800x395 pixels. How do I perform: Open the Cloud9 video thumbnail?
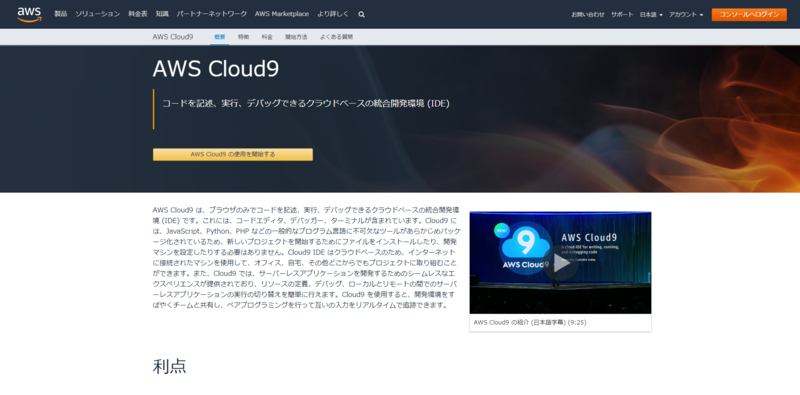click(x=560, y=263)
